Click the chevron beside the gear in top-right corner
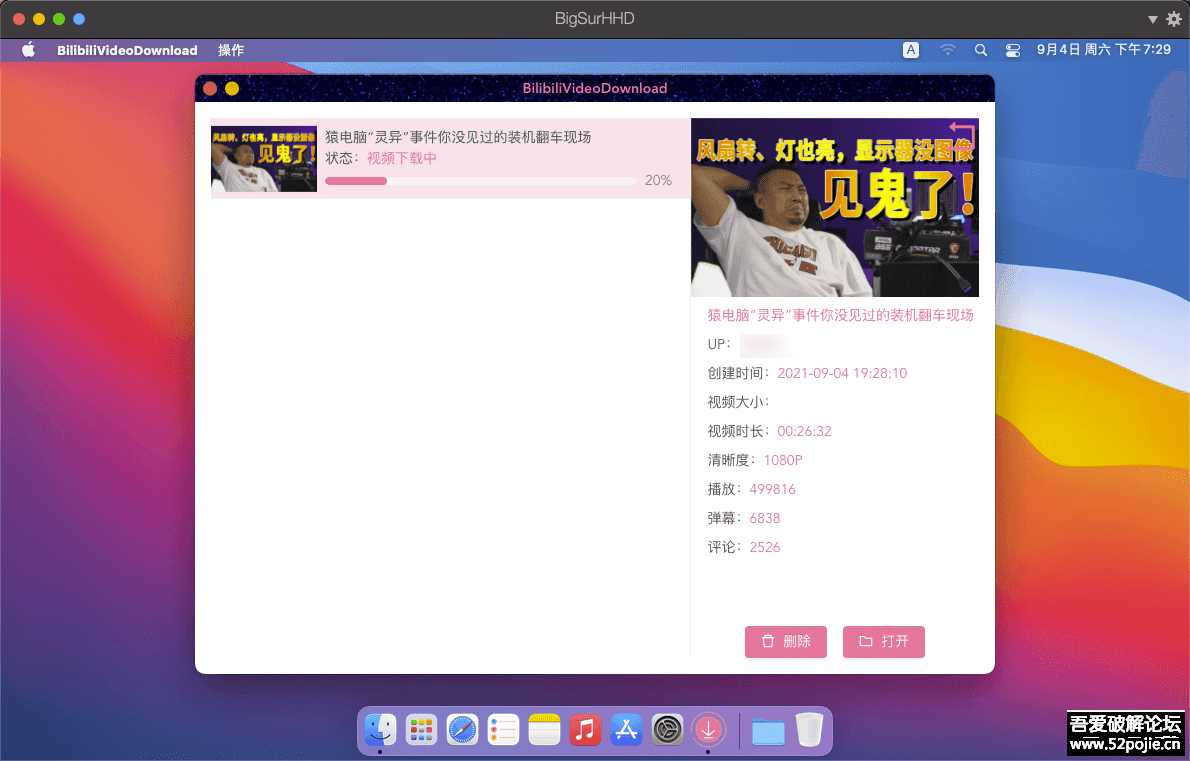This screenshot has width=1190, height=761. tap(1152, 18)
